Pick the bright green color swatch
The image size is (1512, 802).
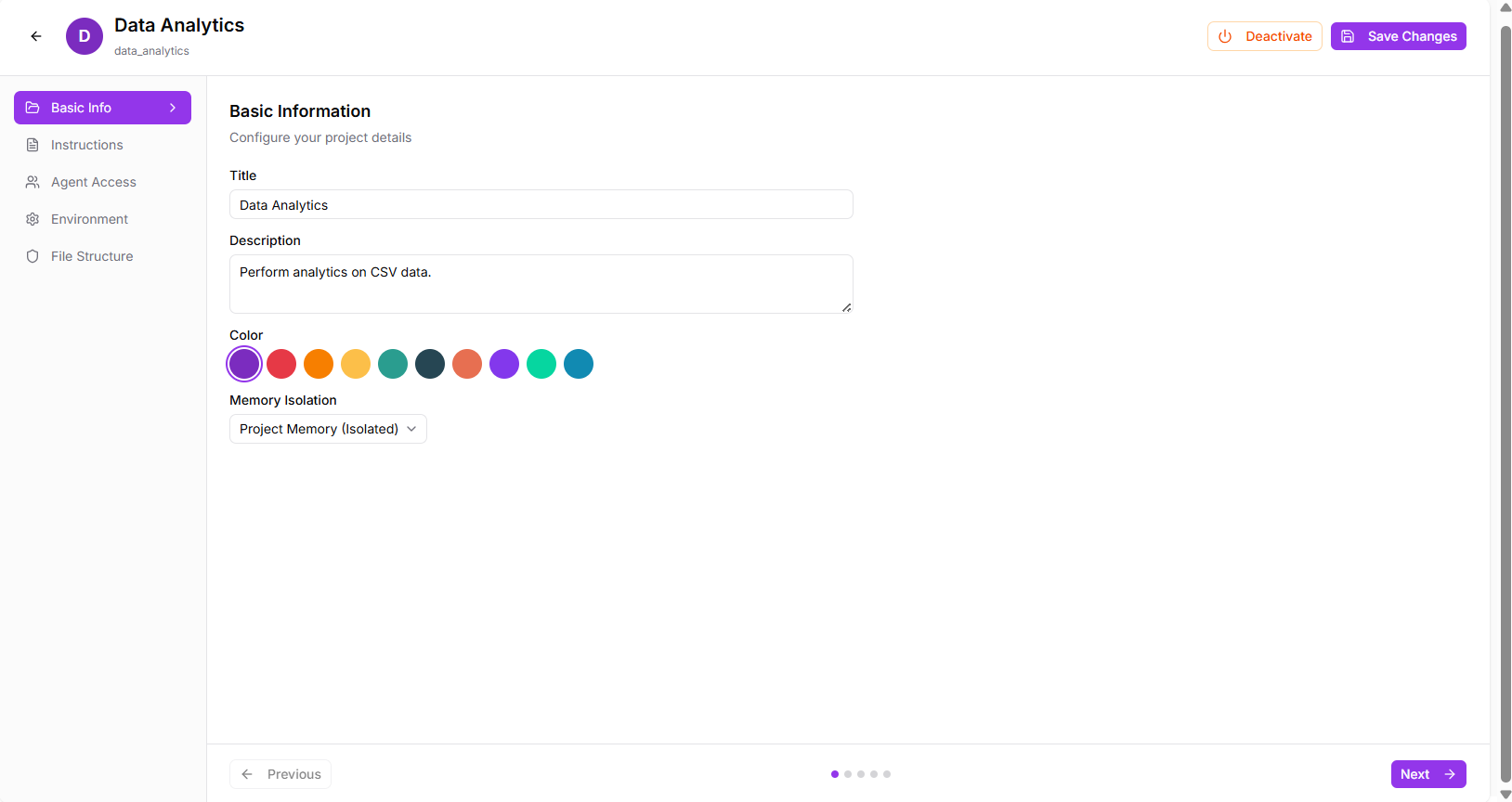[x=541, y=364]
